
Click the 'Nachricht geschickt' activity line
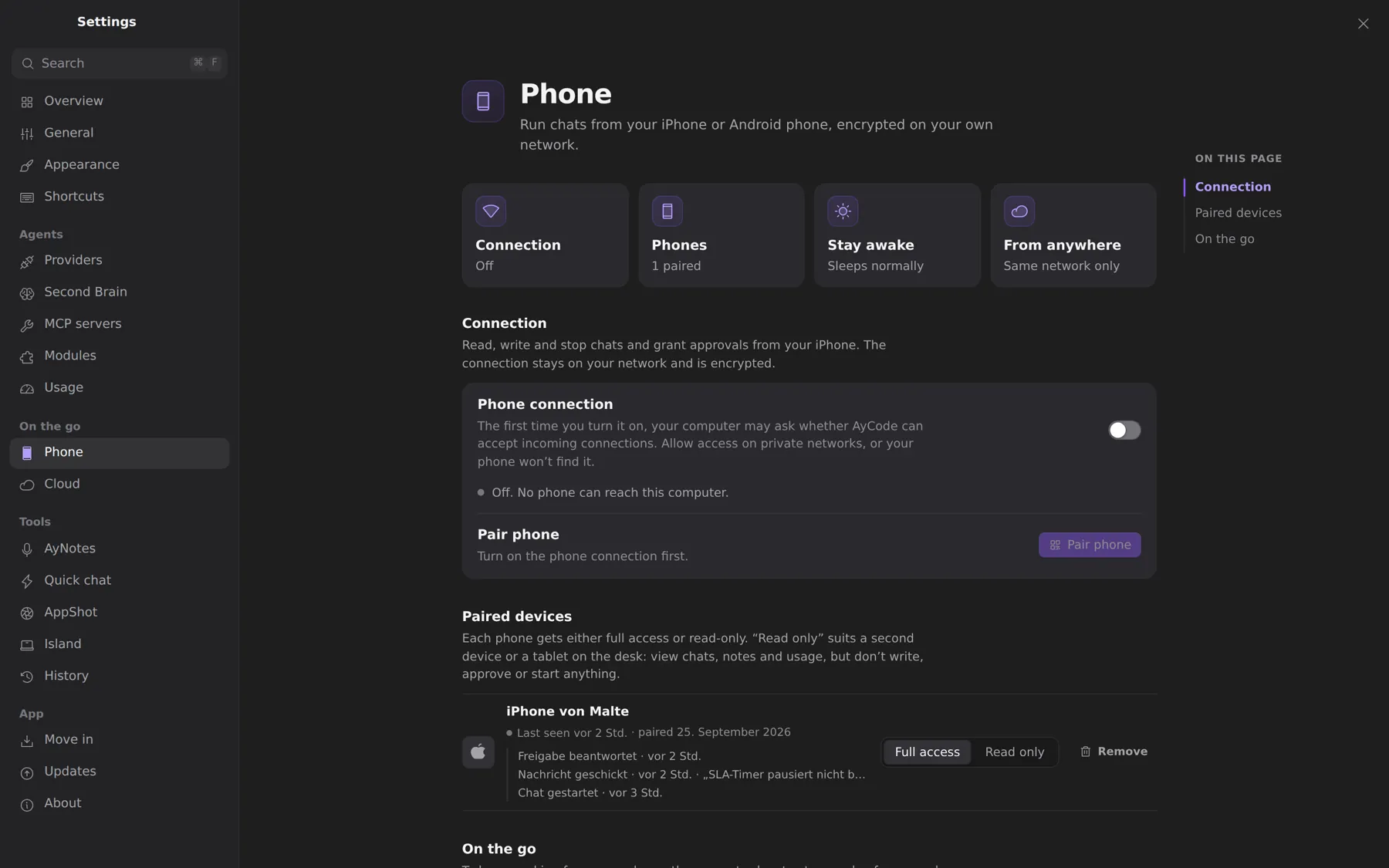[x=691, y=775]
